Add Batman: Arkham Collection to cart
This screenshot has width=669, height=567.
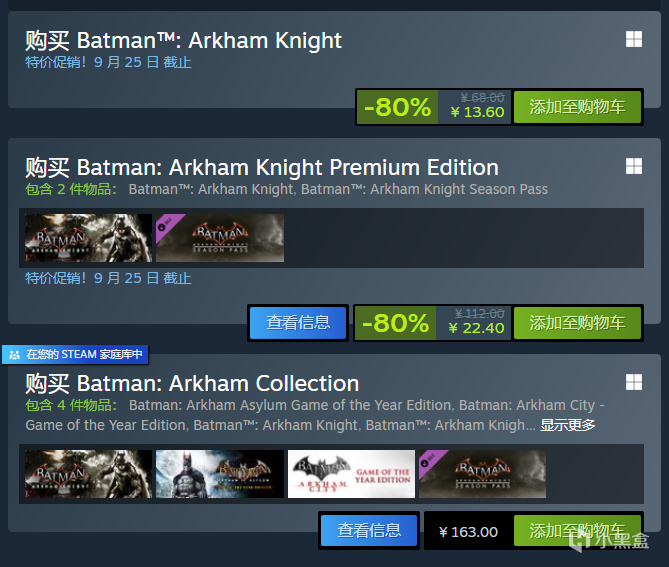point(576,531)
